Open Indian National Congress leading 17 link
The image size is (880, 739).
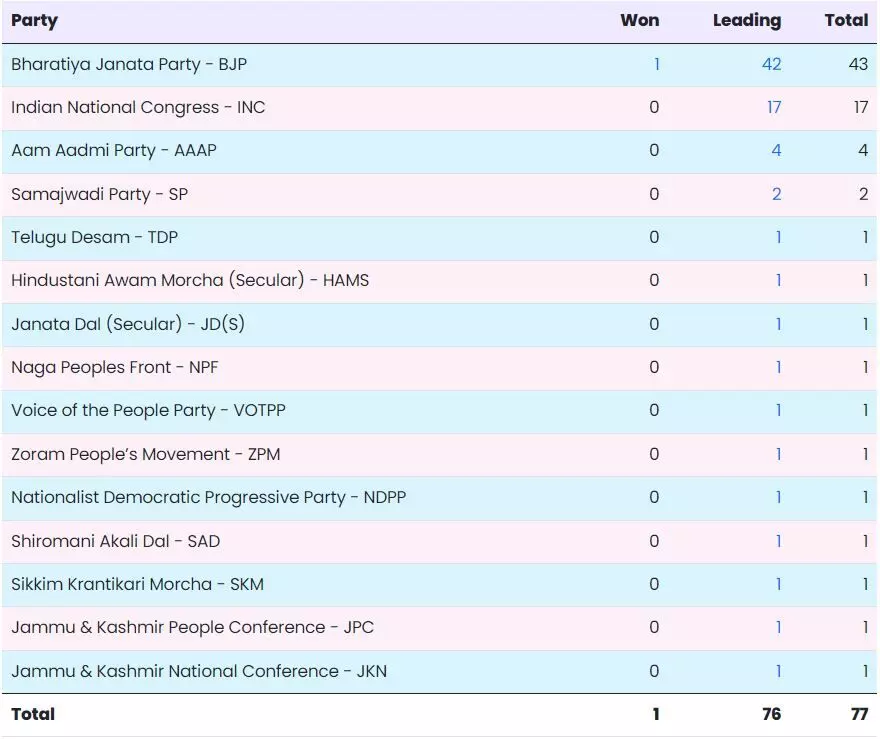coord(773,107)
